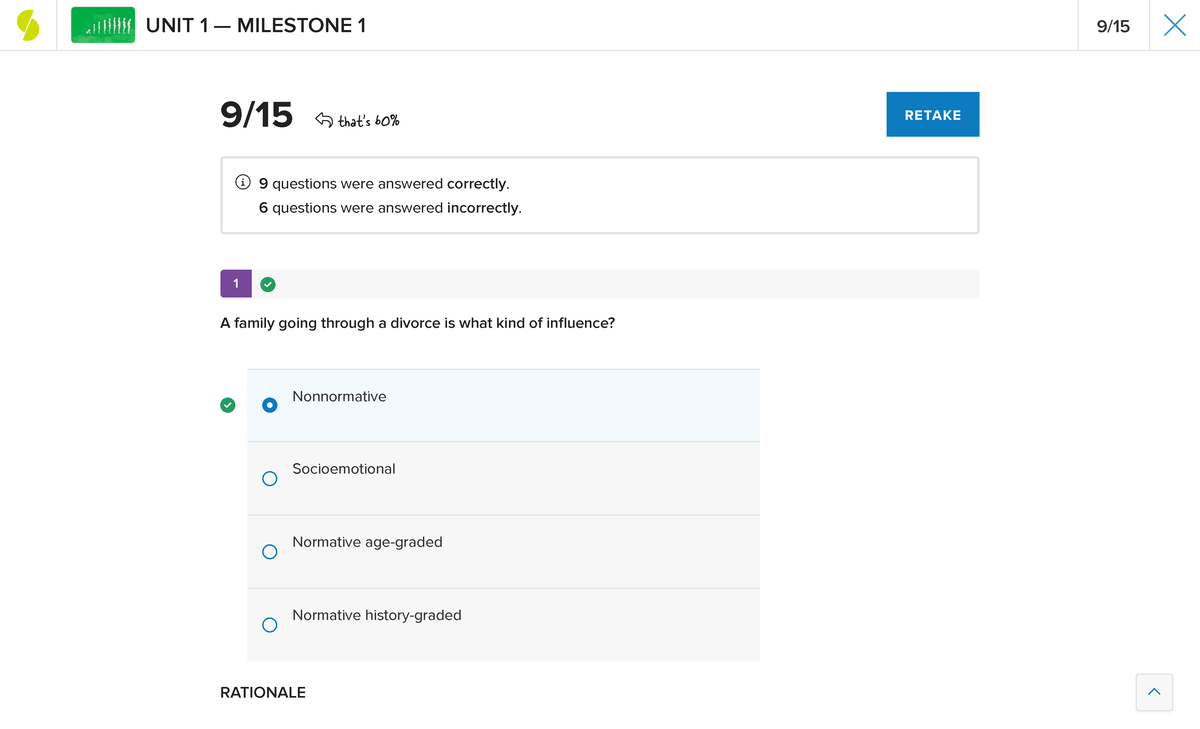This screenshot has width=1200, height=729.
Task: Click the Sophia logo icon
Action: pyautogui.click(x=28, y=26)
